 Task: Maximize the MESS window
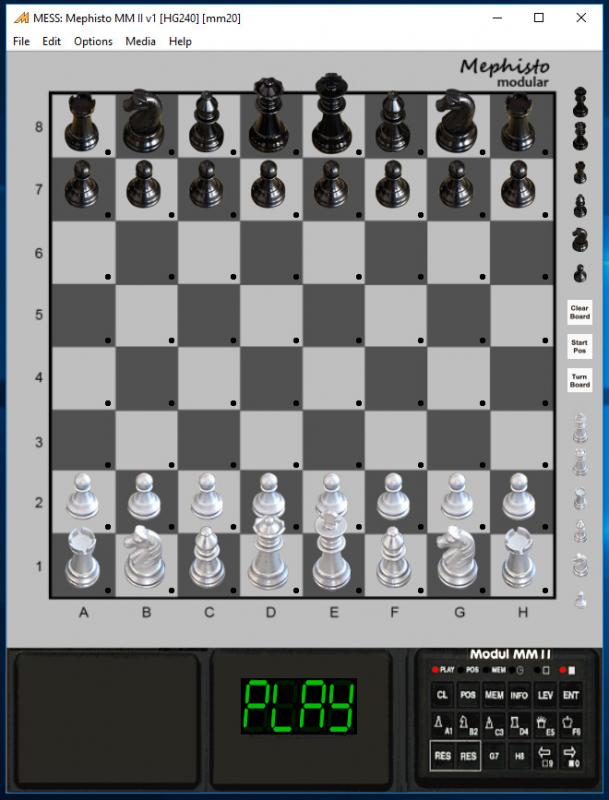click(x=539, y=18)
